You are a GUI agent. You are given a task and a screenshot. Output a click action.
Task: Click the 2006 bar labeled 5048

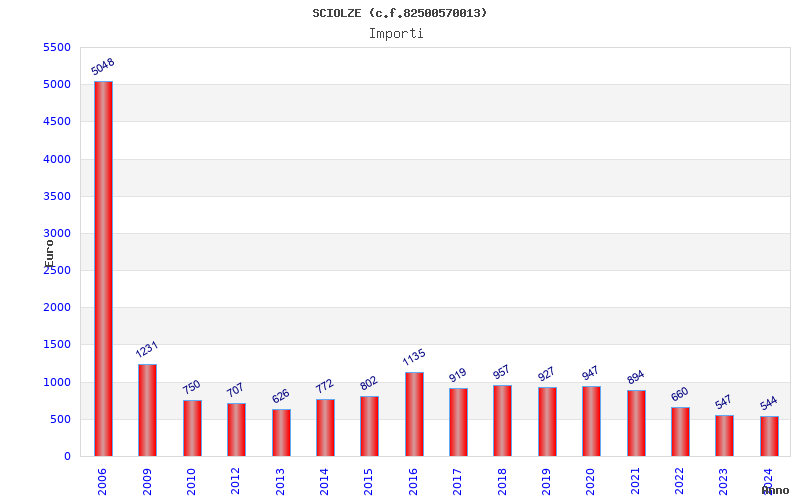coord(104,269)
